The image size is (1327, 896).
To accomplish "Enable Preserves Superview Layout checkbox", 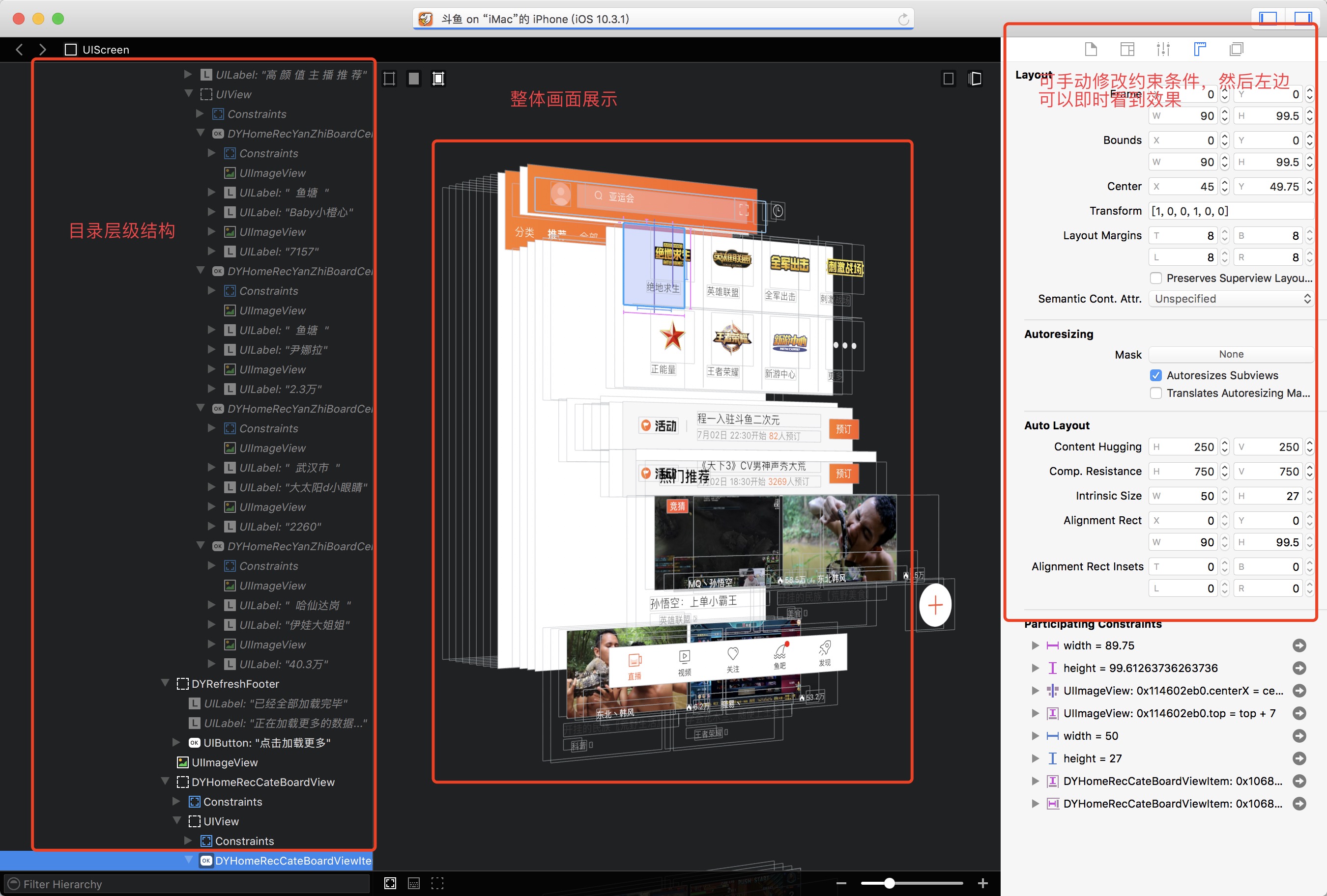I will (x=1155, y=278).
